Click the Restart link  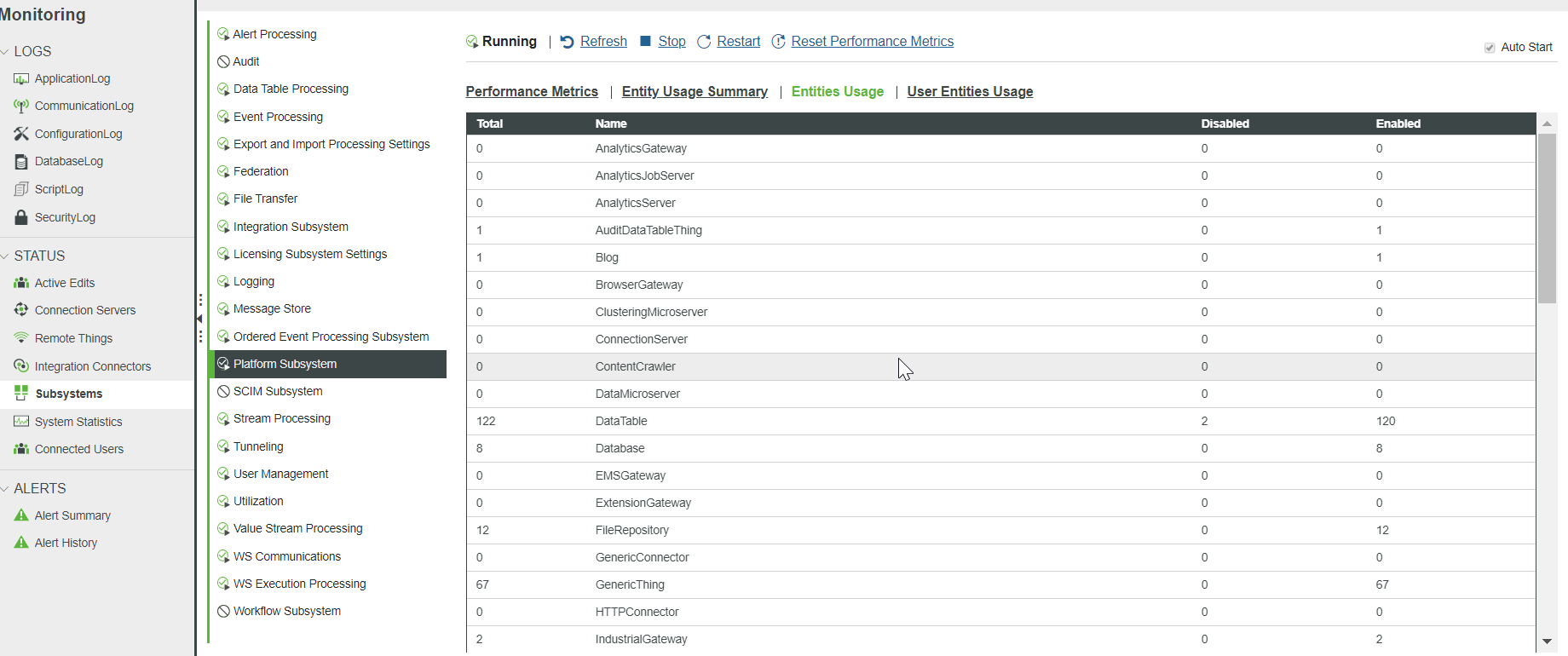click(739, 42)
